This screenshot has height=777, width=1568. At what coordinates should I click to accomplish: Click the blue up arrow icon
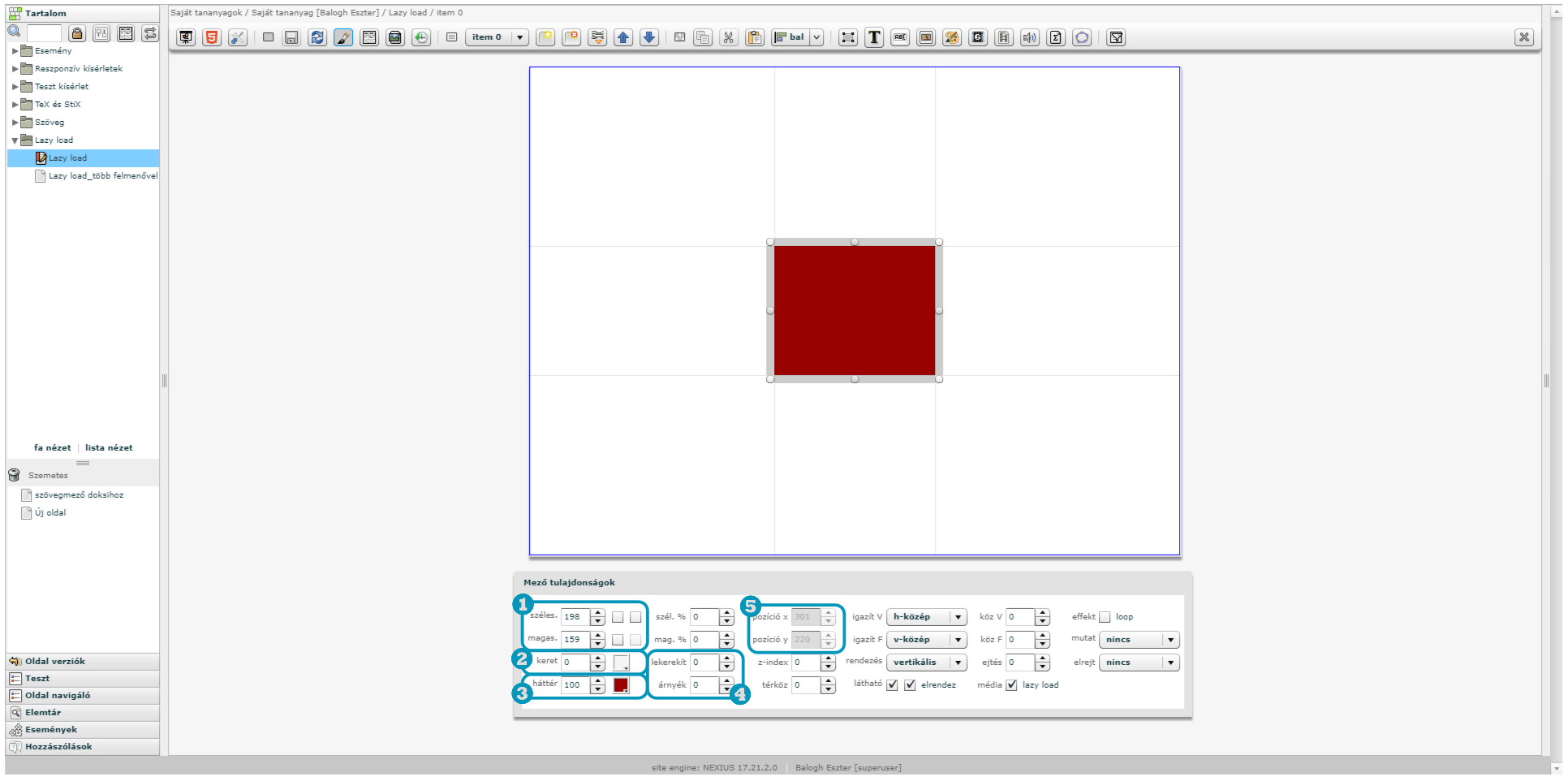point(623,37)
